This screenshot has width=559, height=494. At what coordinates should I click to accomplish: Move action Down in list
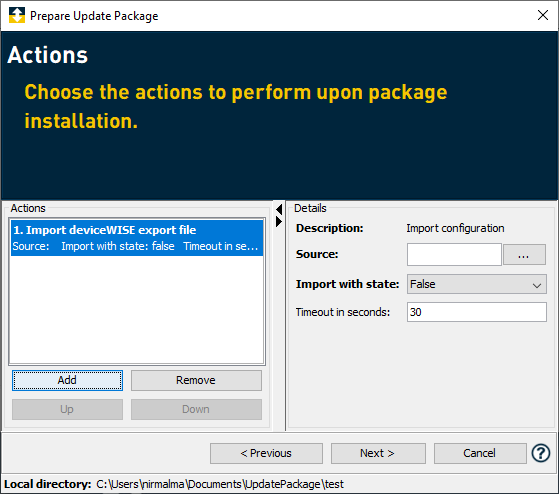point(196,409)
